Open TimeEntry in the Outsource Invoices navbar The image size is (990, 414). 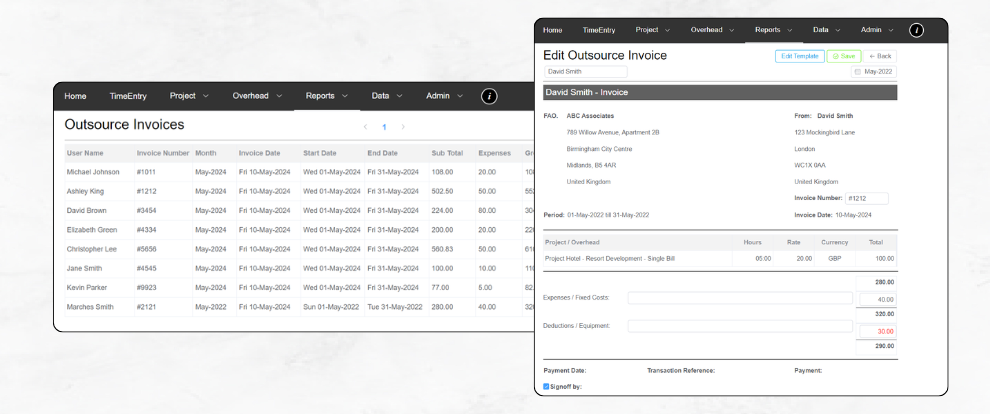tap(128, 96)
